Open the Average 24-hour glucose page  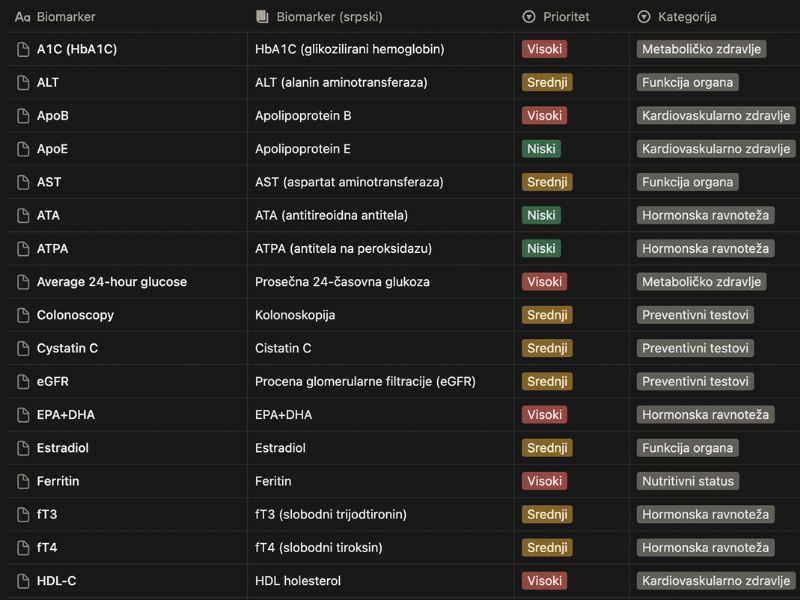pyautogui.click(x=111, y=282)
